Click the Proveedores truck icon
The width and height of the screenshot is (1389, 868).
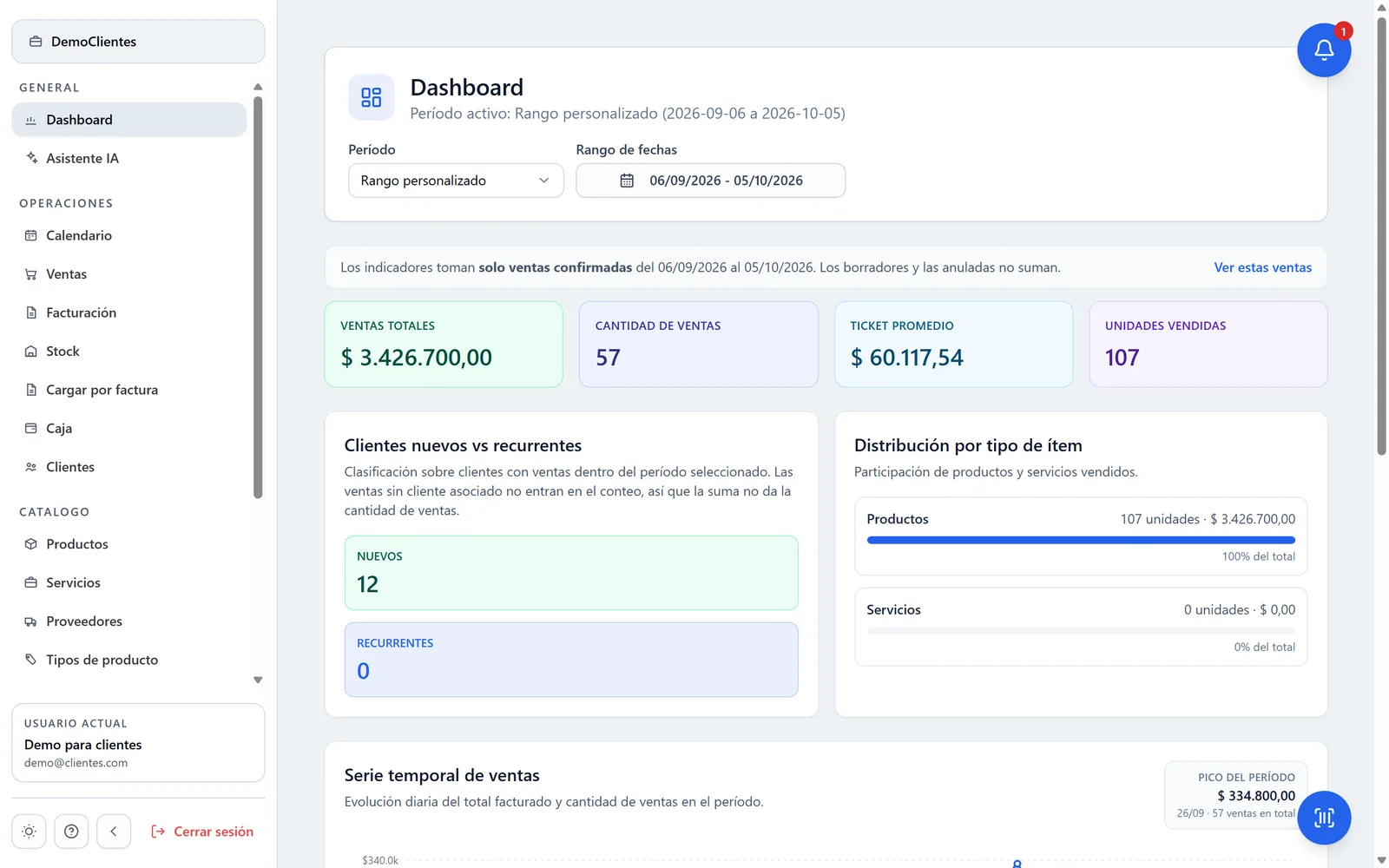(31, 621)
